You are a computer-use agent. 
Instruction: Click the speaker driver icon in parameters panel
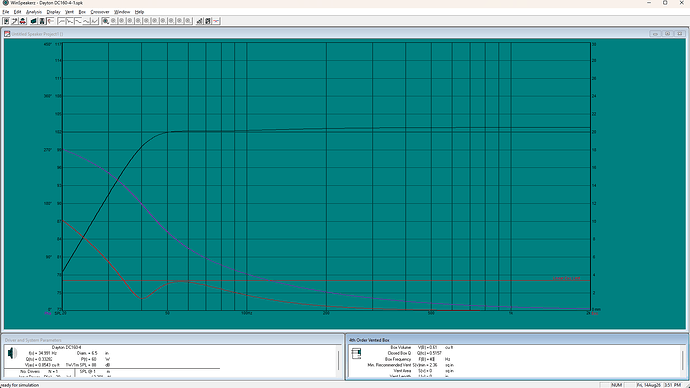(12, 353)
